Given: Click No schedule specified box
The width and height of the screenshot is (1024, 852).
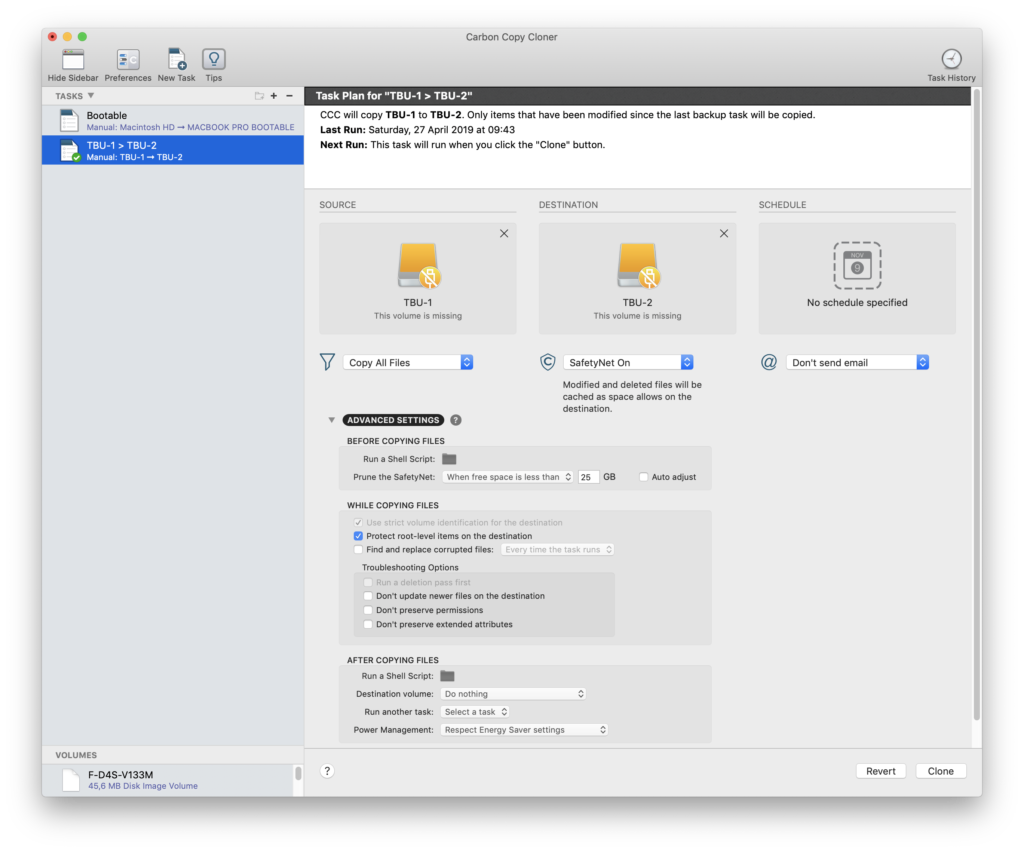Looking at the screenshot, I should point(857,279).
